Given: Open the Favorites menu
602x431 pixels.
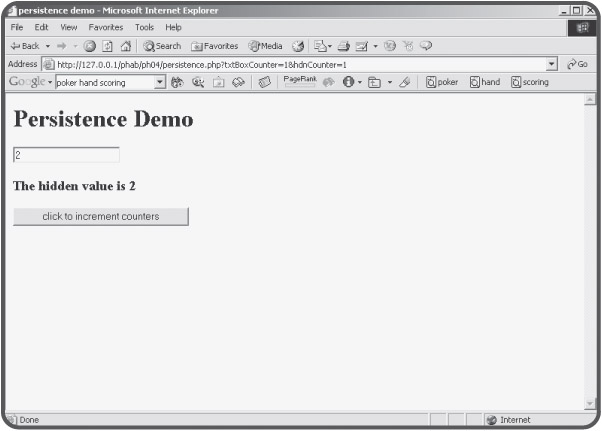Looking at the screenshot, I should click(106, 27).
